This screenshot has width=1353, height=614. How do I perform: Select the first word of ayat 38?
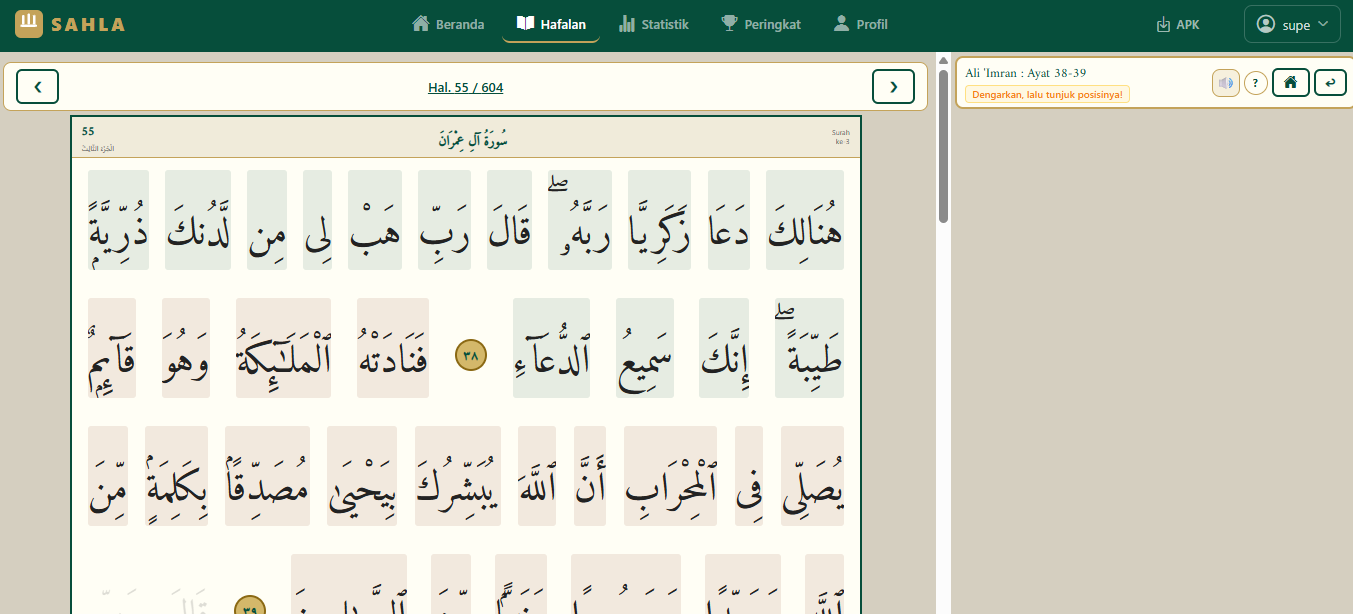point(804,220)
